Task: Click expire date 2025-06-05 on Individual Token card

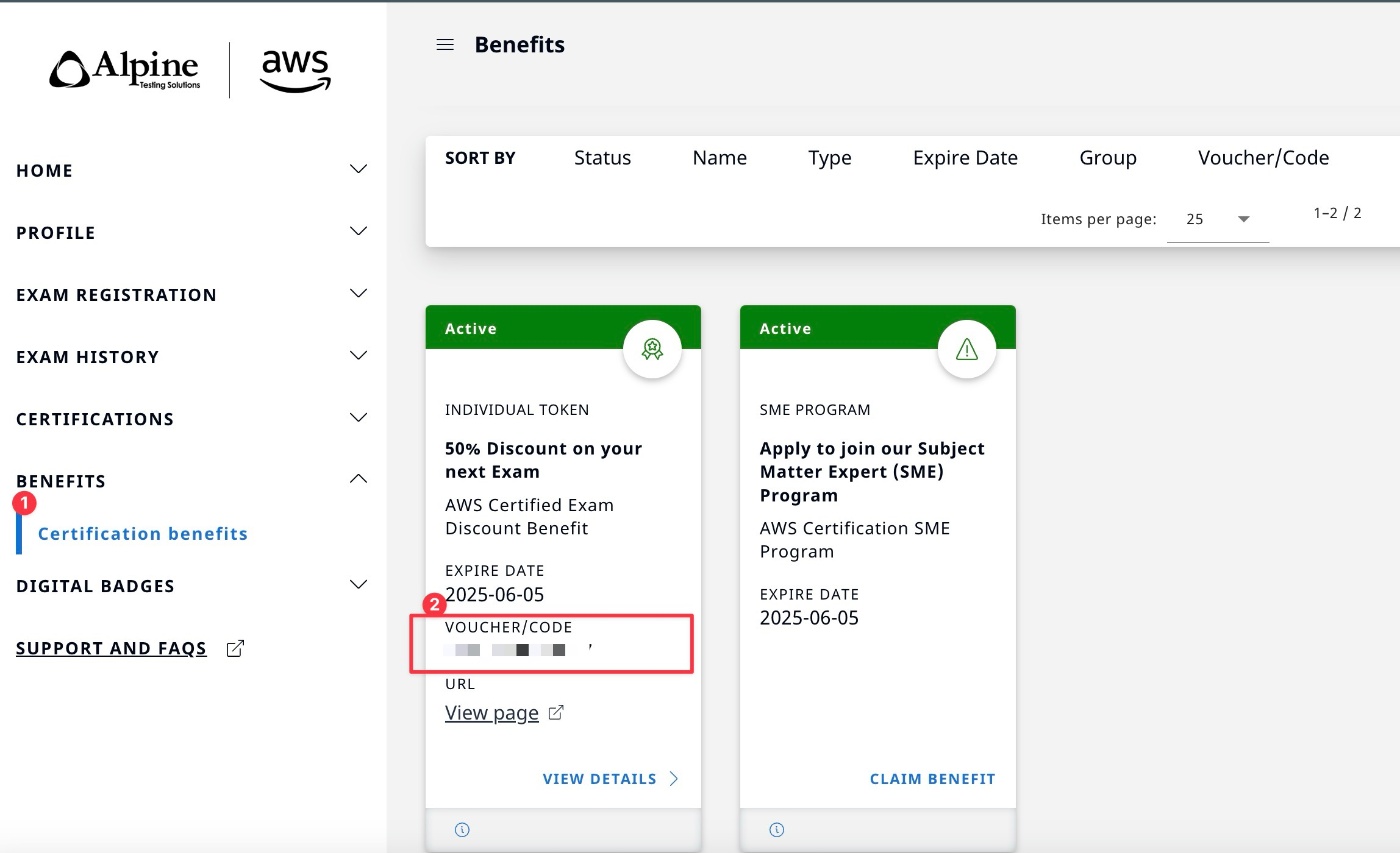Action: click(495, 595)
